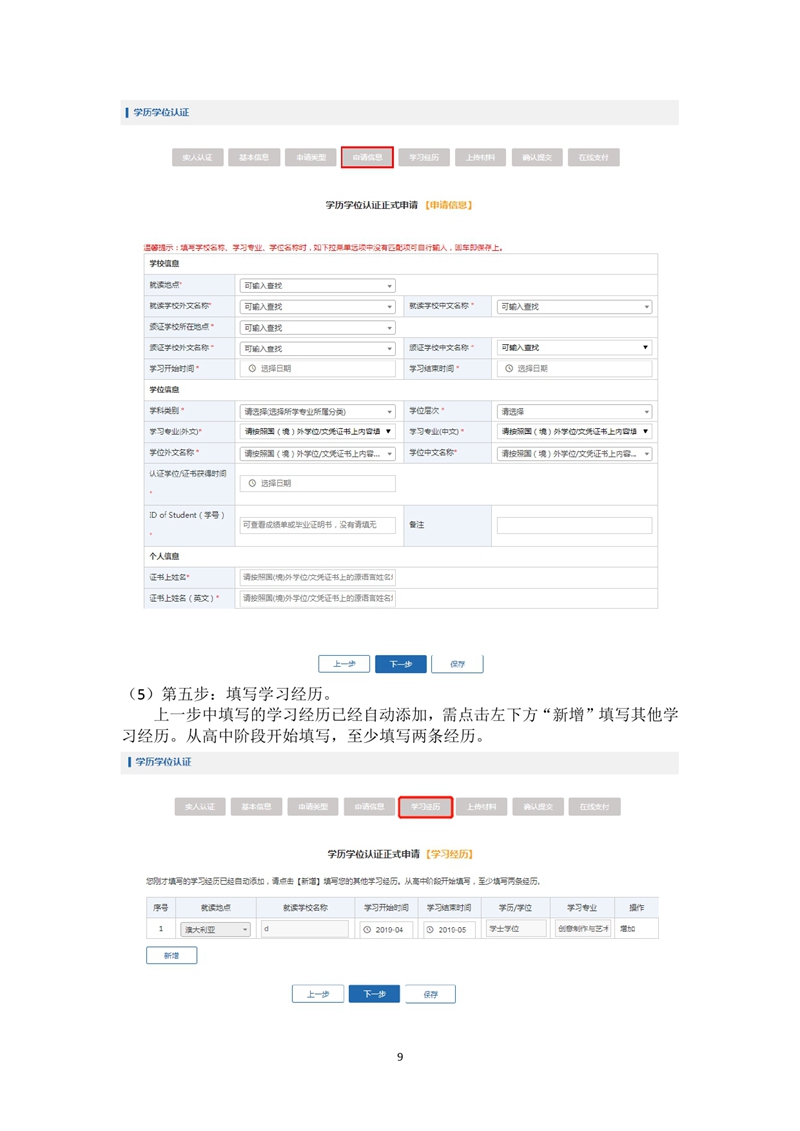This screenshot has width=800, height=1131.
Task: Click the calendar icon for 认证学位/证书获得时间
Action: (250, 484)
